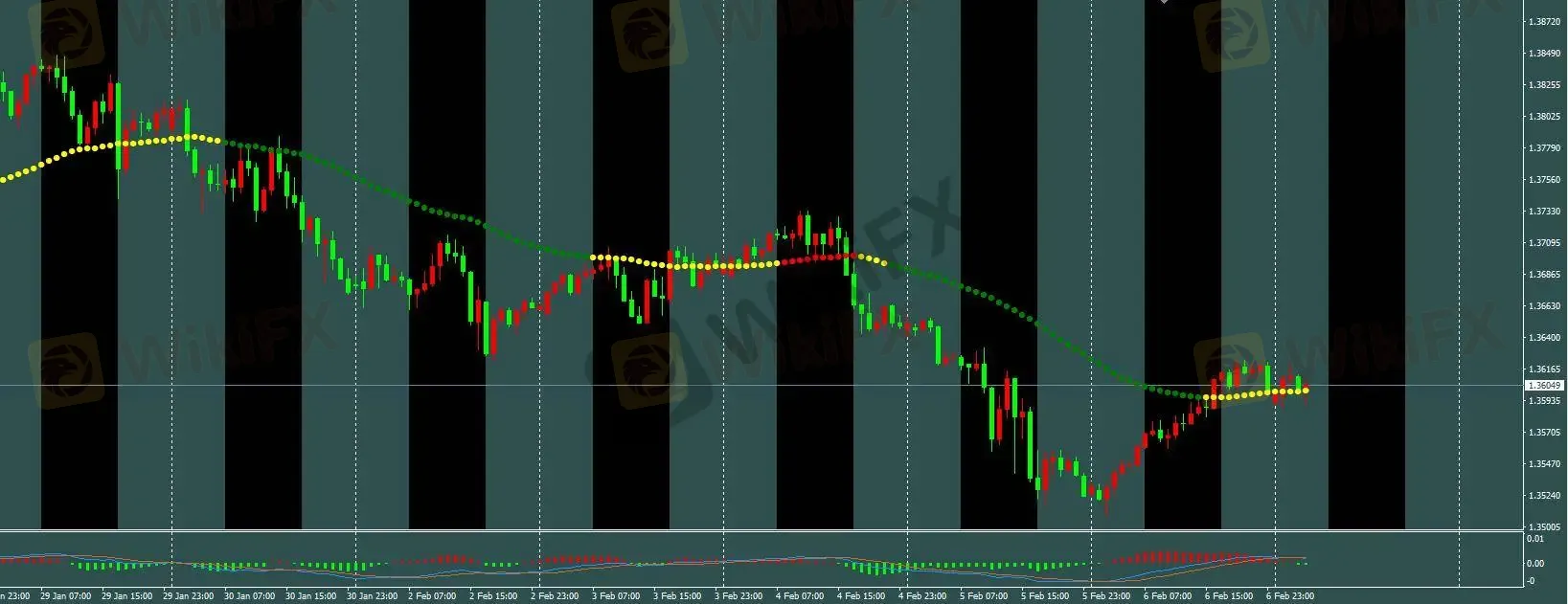Viewport: 1568px width, 604px height.
Task: Click the 0.01 indicator scale label
Action: (x=1534, y=539)
